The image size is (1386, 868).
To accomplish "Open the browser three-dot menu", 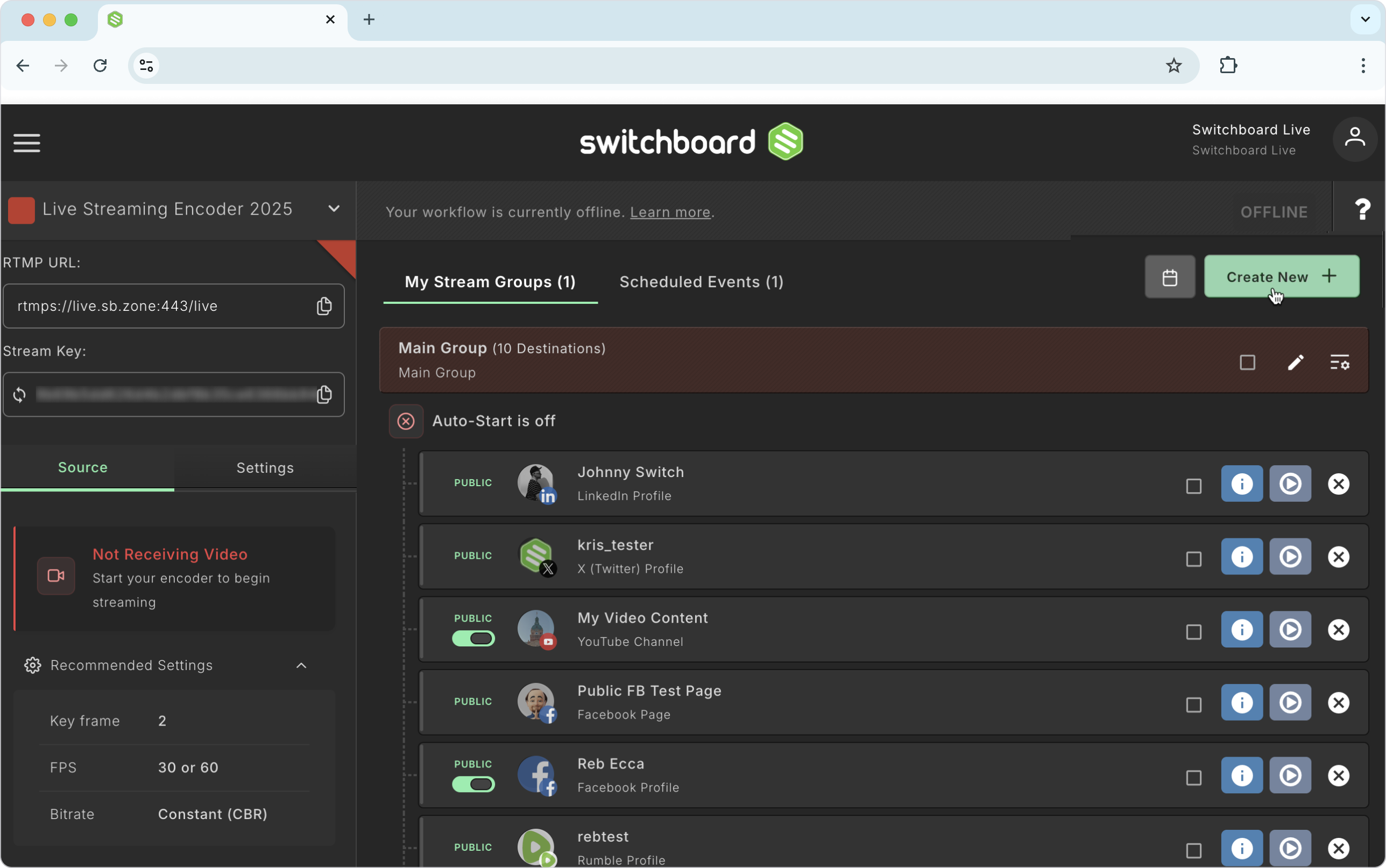I will click(x=1362, y=66).
